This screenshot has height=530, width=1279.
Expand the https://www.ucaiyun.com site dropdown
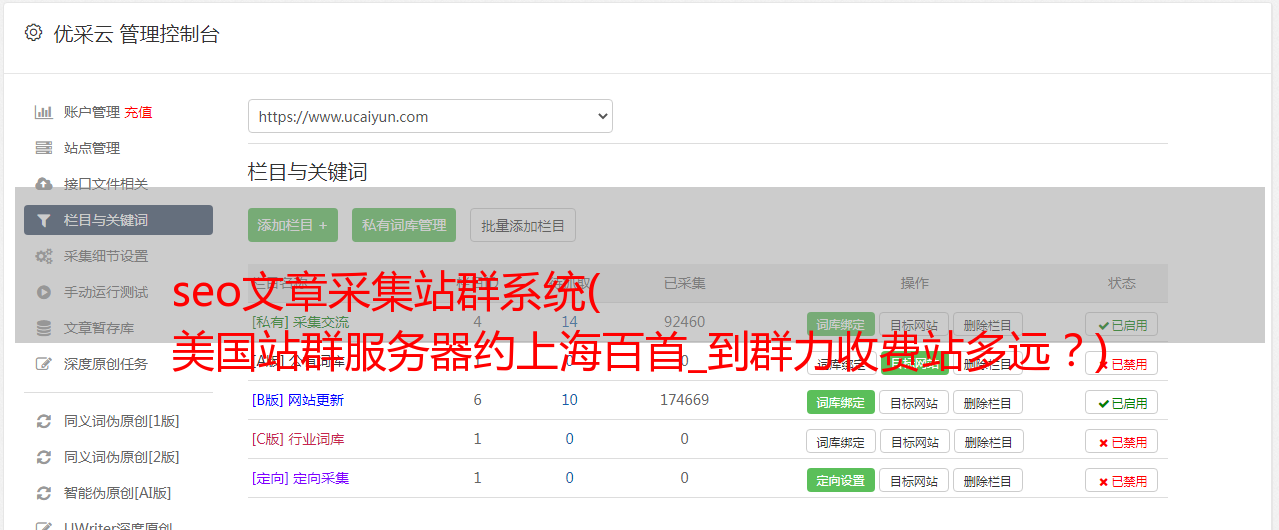pos(430,116)
